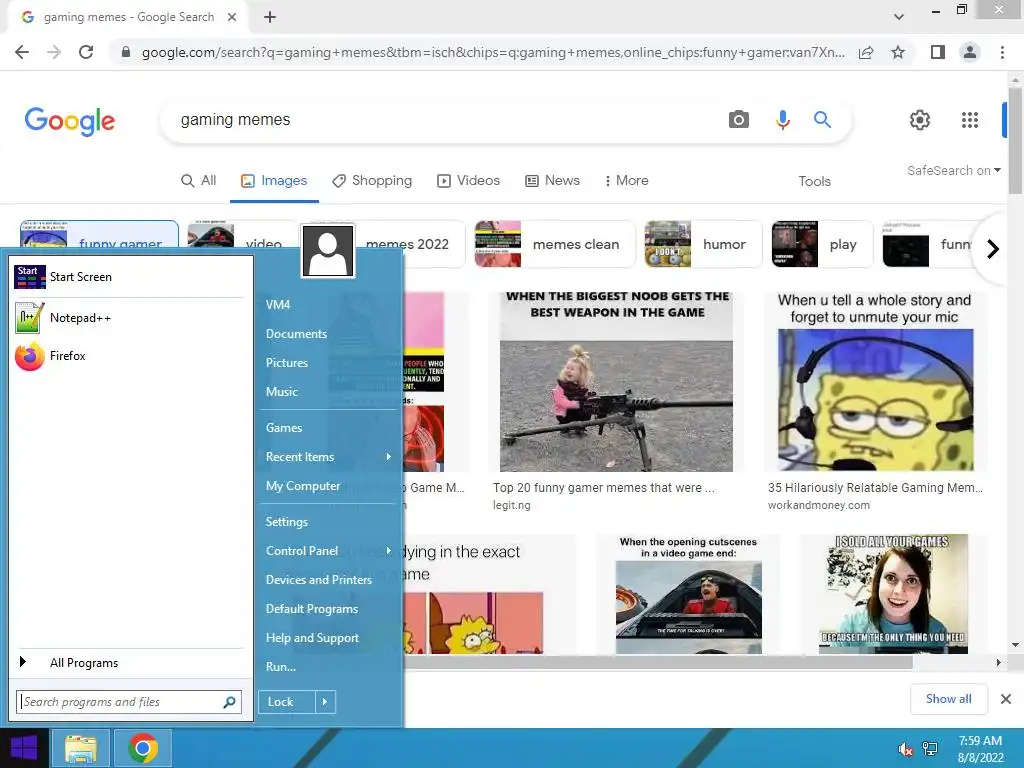Go back with browser back arrow
Screen dimensions: 1024x768
[x=22, y=52]
